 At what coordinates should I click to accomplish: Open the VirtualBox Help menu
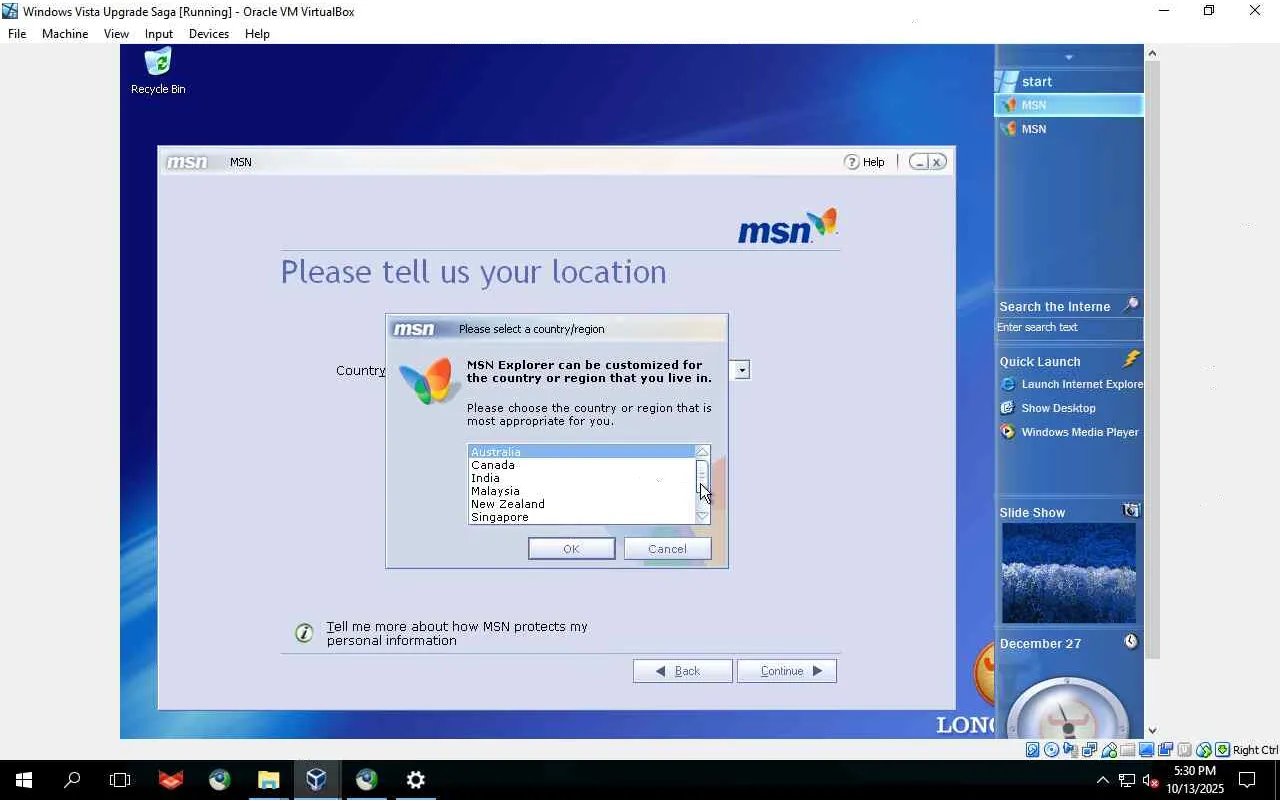pyautogui.click(x=257, y=33)
